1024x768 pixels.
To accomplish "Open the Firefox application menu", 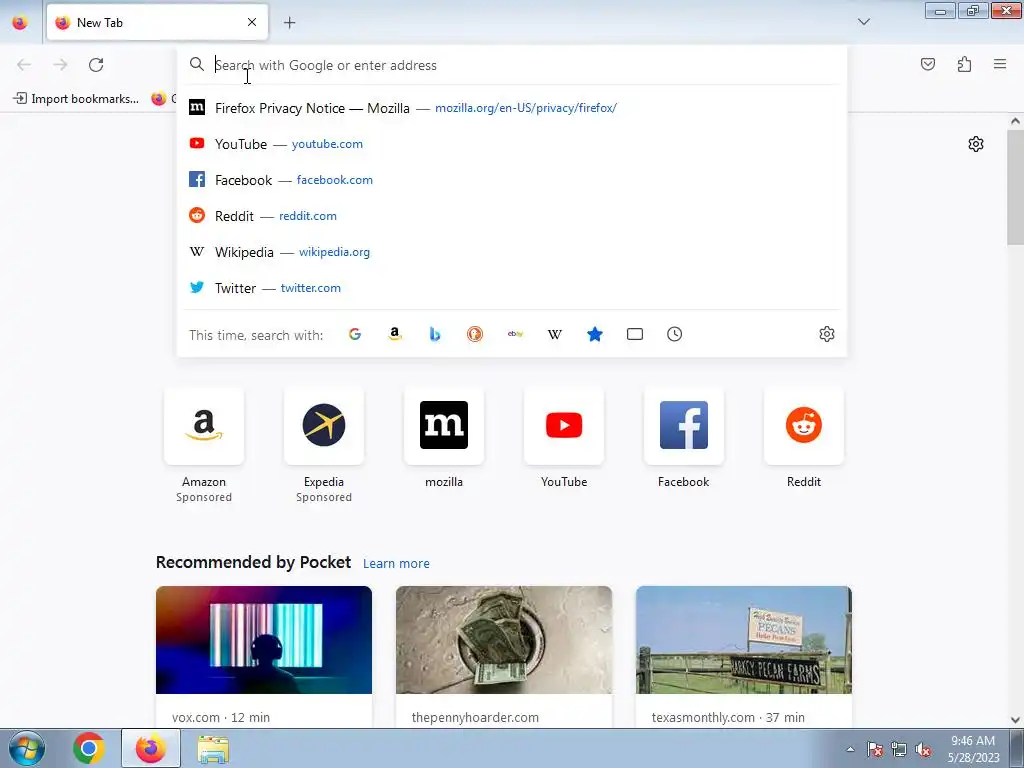I will click(1000, 64).
